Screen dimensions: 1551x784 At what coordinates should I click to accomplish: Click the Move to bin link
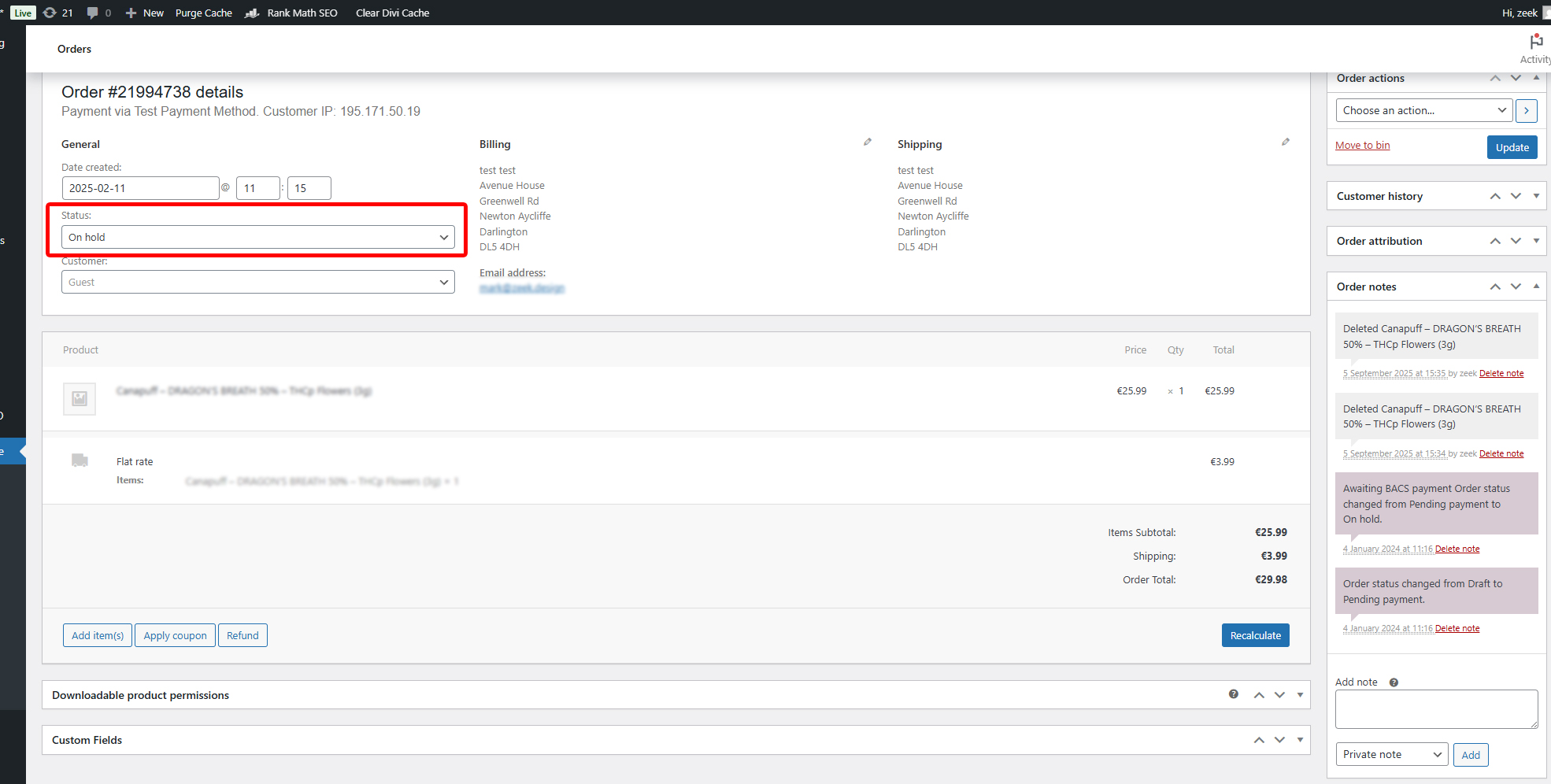tap(1362, 146)
